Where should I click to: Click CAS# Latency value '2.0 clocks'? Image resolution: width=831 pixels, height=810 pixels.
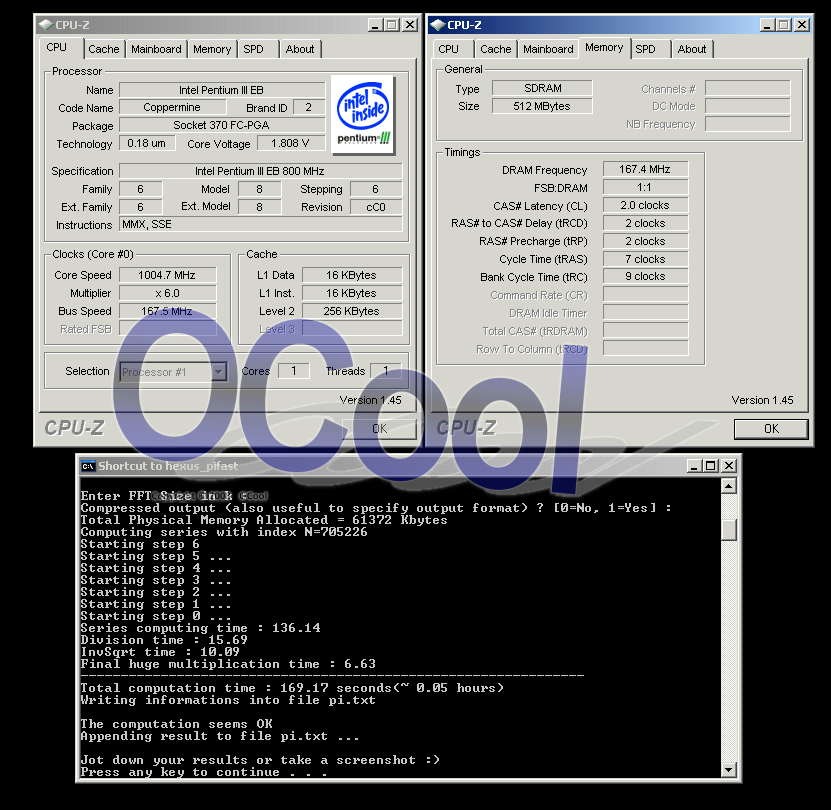646,205
